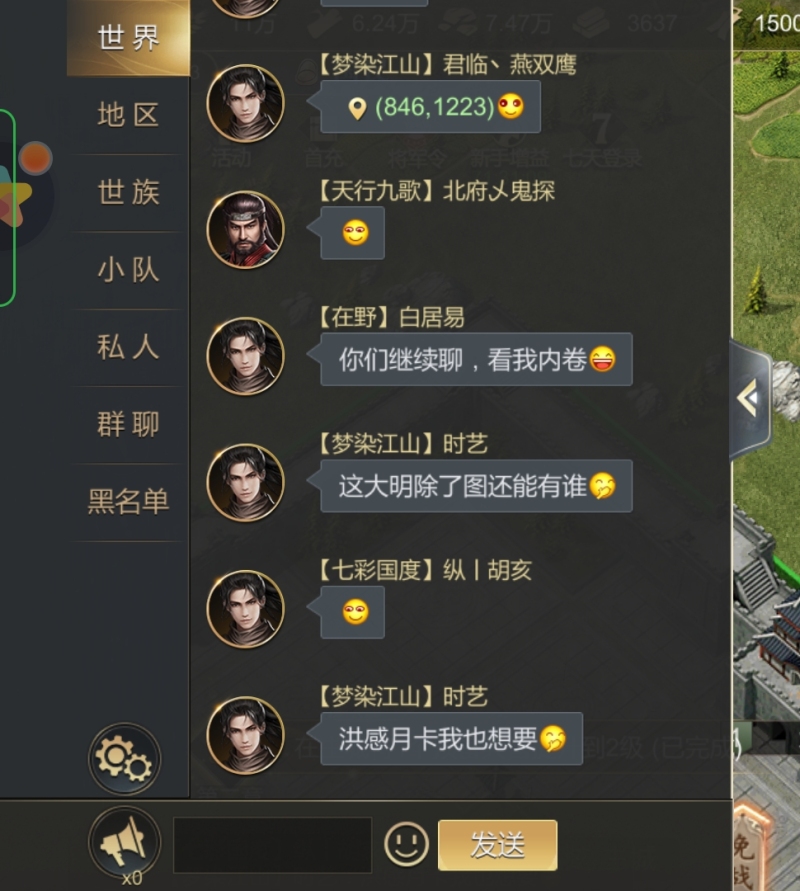Screen dimensions: 800x891
Task: Open the 黑名单 blacklist tab
Action: pos(128,502)
